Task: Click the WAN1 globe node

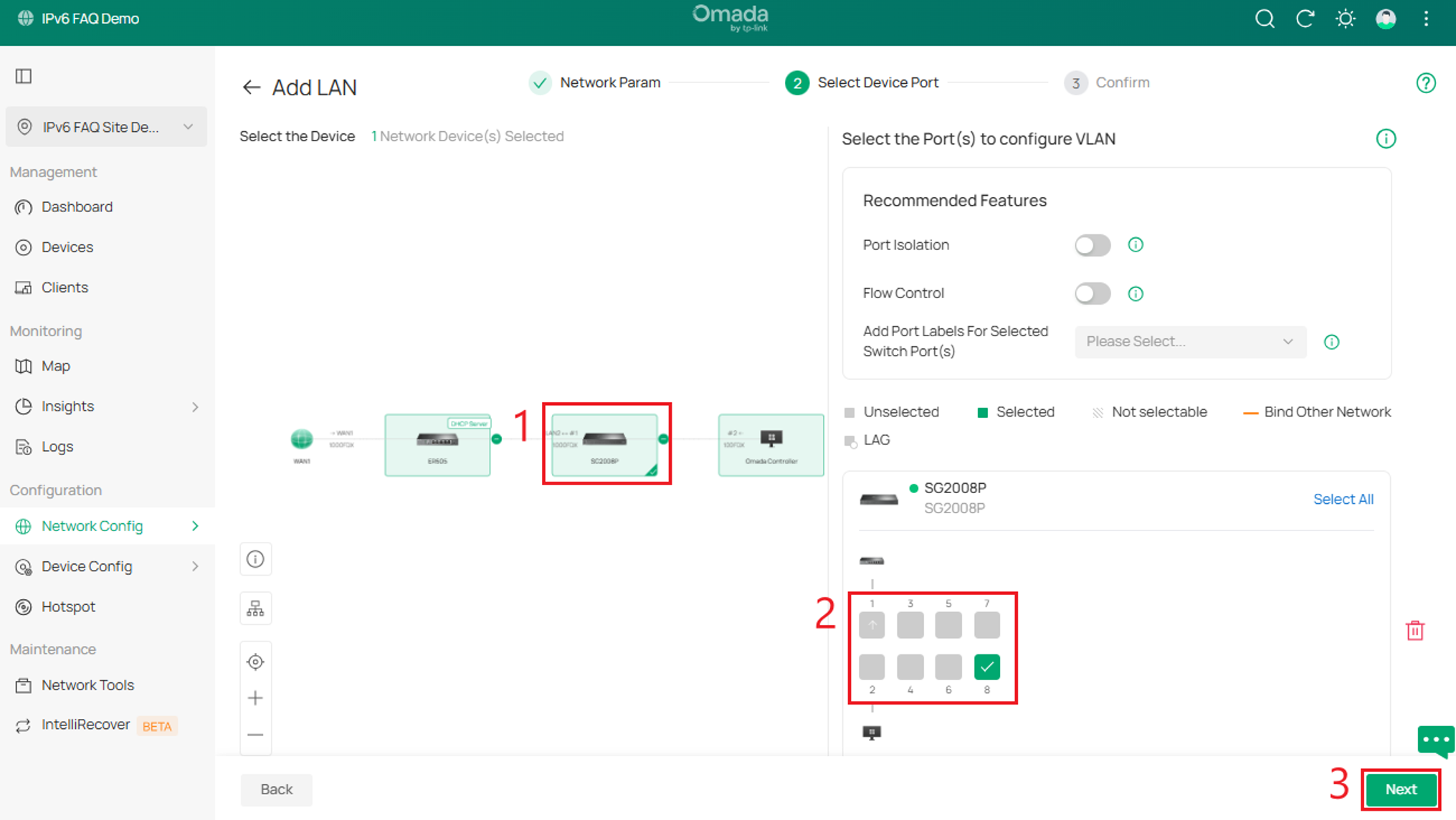Action: point(302,438)
